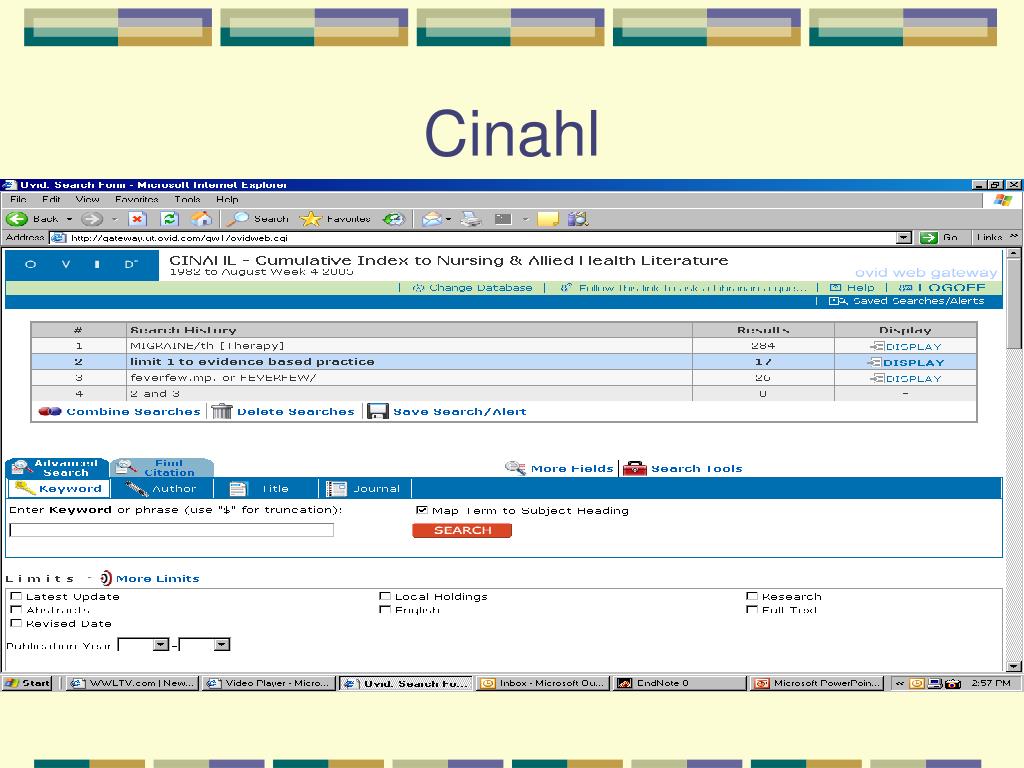This screenshot has height=768, width=1024.
Task: Click the More Limits target icon
Action: [x=105, y=578]
